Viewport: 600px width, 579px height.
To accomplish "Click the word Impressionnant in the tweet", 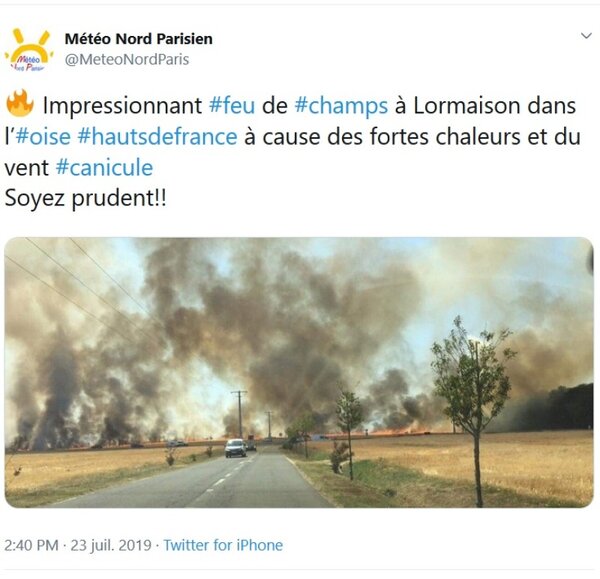I will [x=122, y=106].
